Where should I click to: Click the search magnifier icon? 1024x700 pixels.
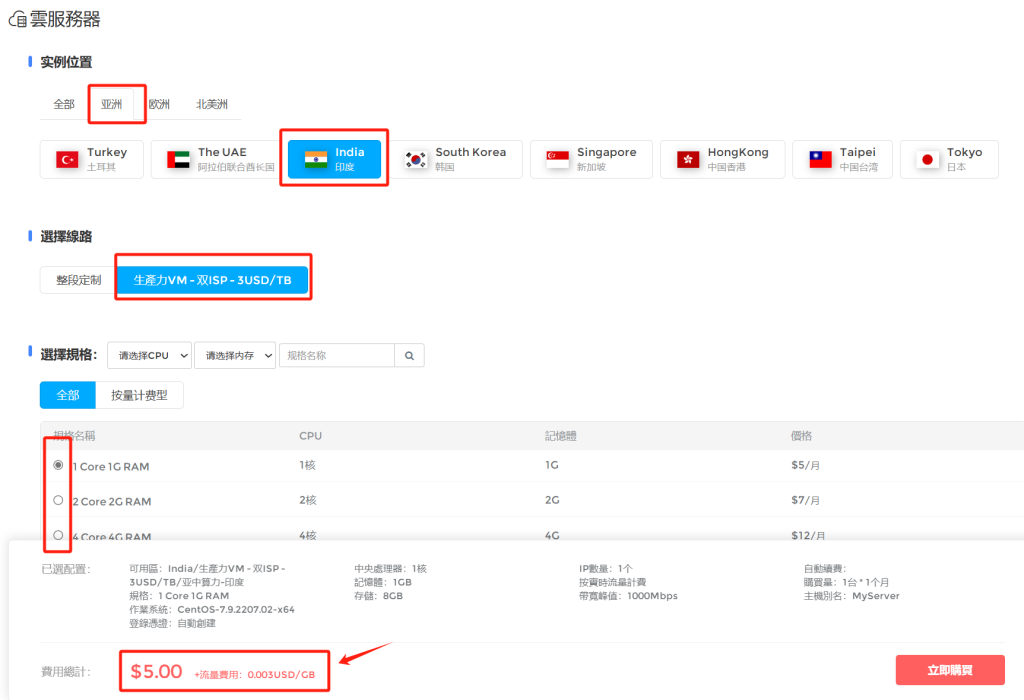pos(409,356)
